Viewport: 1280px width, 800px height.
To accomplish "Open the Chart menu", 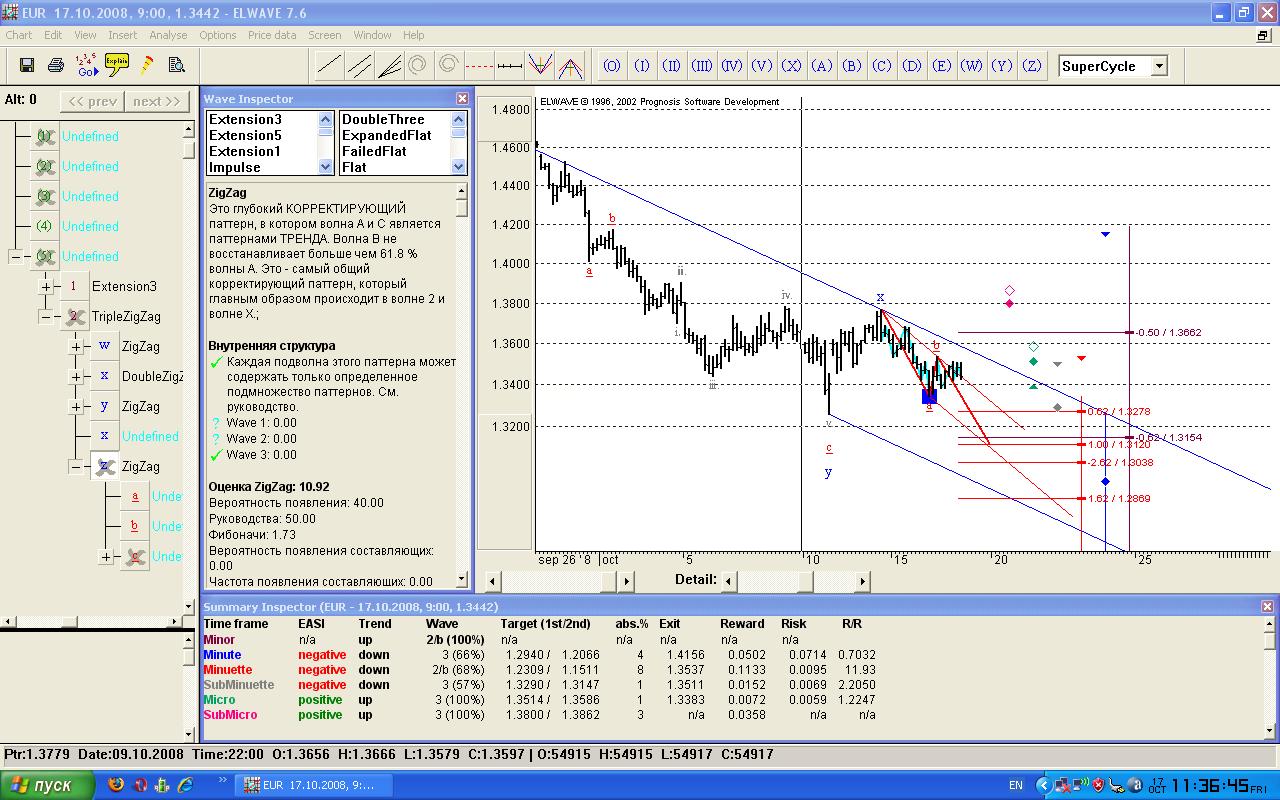I will [19, 35].
